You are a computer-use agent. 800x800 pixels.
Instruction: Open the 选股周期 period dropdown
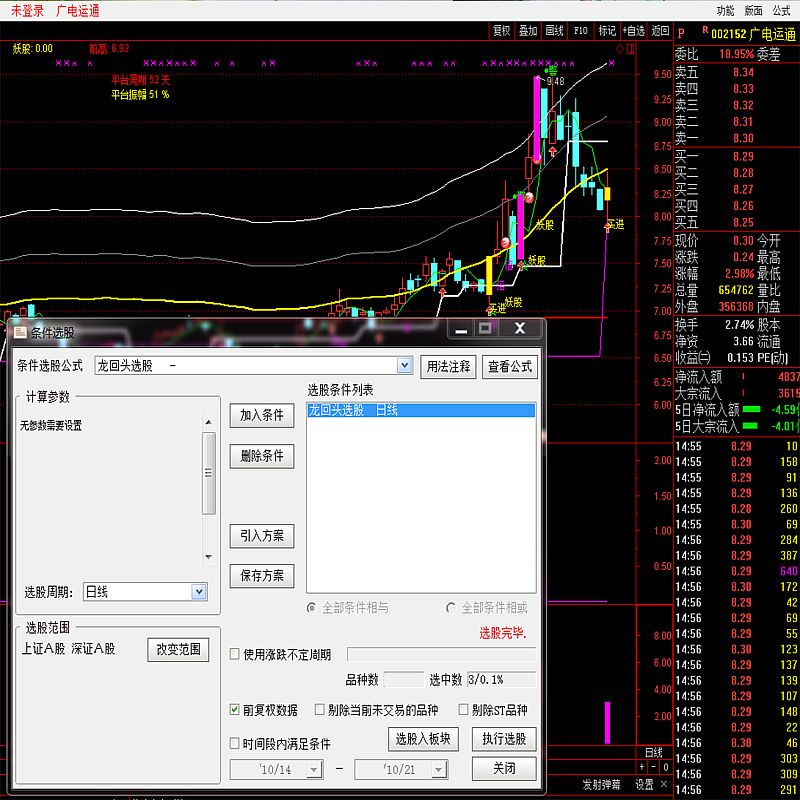coord(198,592)
